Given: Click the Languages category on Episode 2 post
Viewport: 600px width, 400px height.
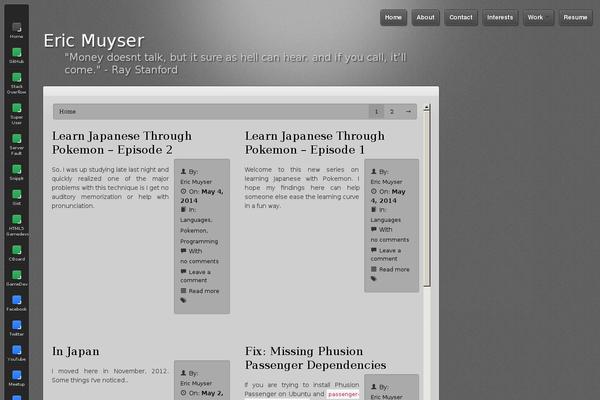Looking at the screenshot, I should [x=196, y=220].
